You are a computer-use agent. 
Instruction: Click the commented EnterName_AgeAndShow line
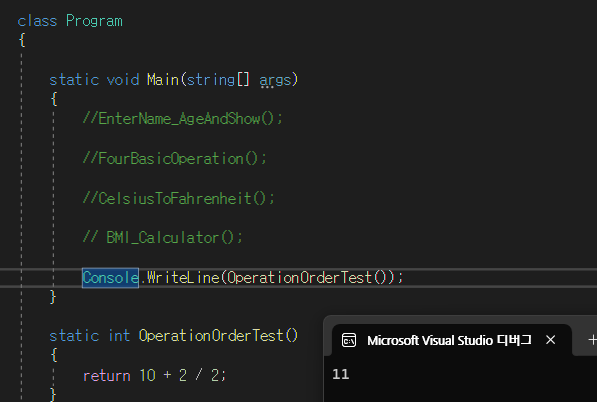coord(183,119)
